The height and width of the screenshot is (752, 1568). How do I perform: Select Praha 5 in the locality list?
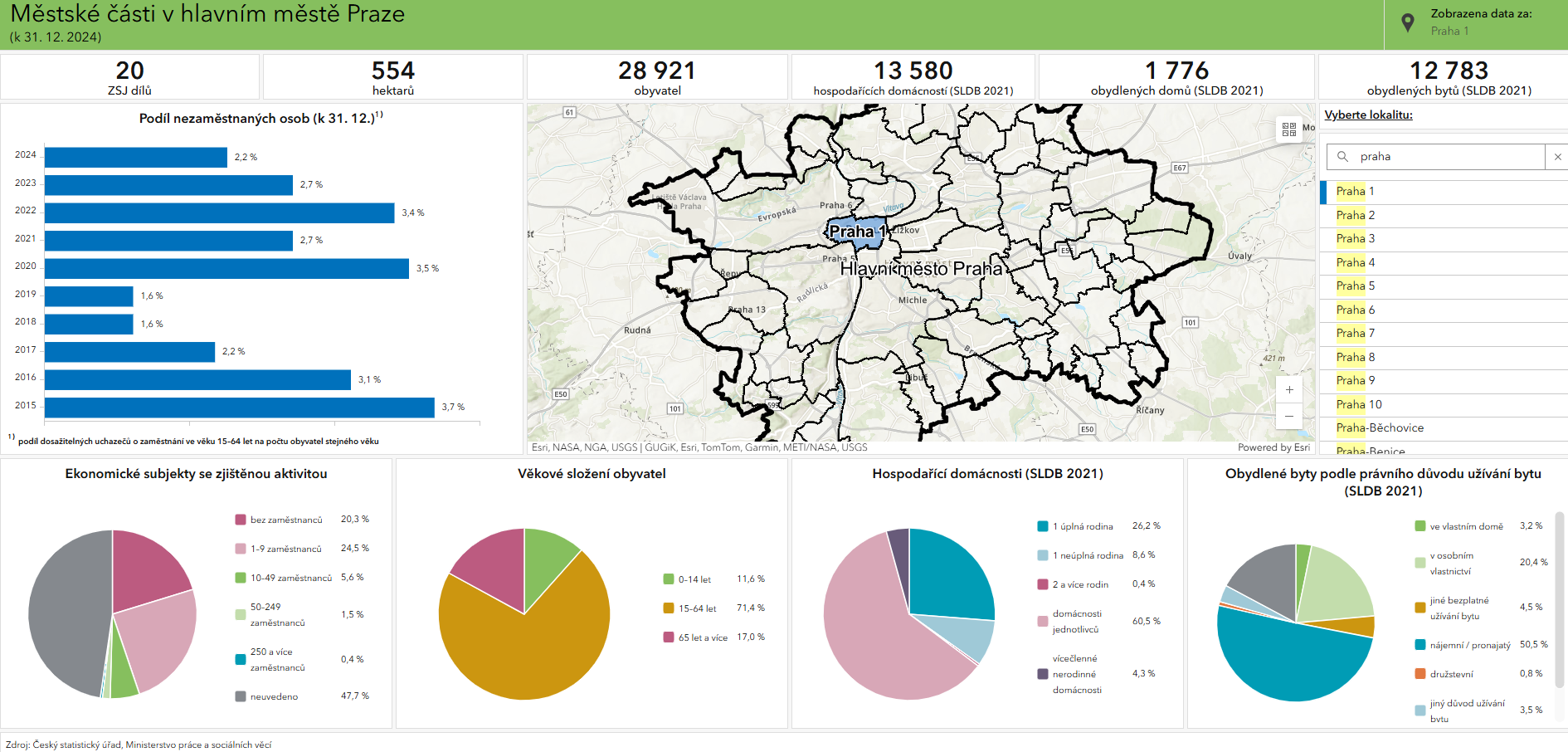pyautogui.click(x=1356, y=286)
